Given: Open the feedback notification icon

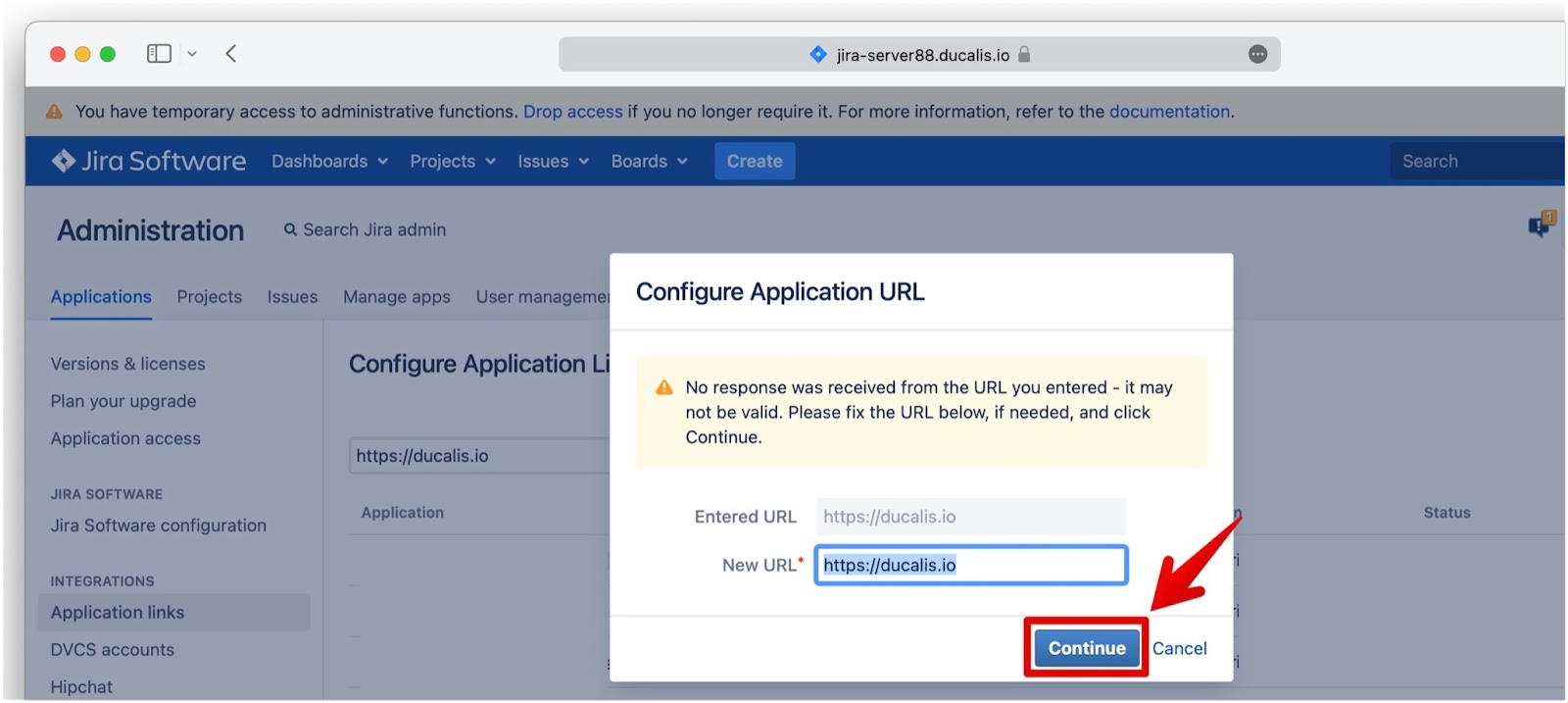Looking at the screenshot, I should pyautogui.click(x=1541, y=226).
